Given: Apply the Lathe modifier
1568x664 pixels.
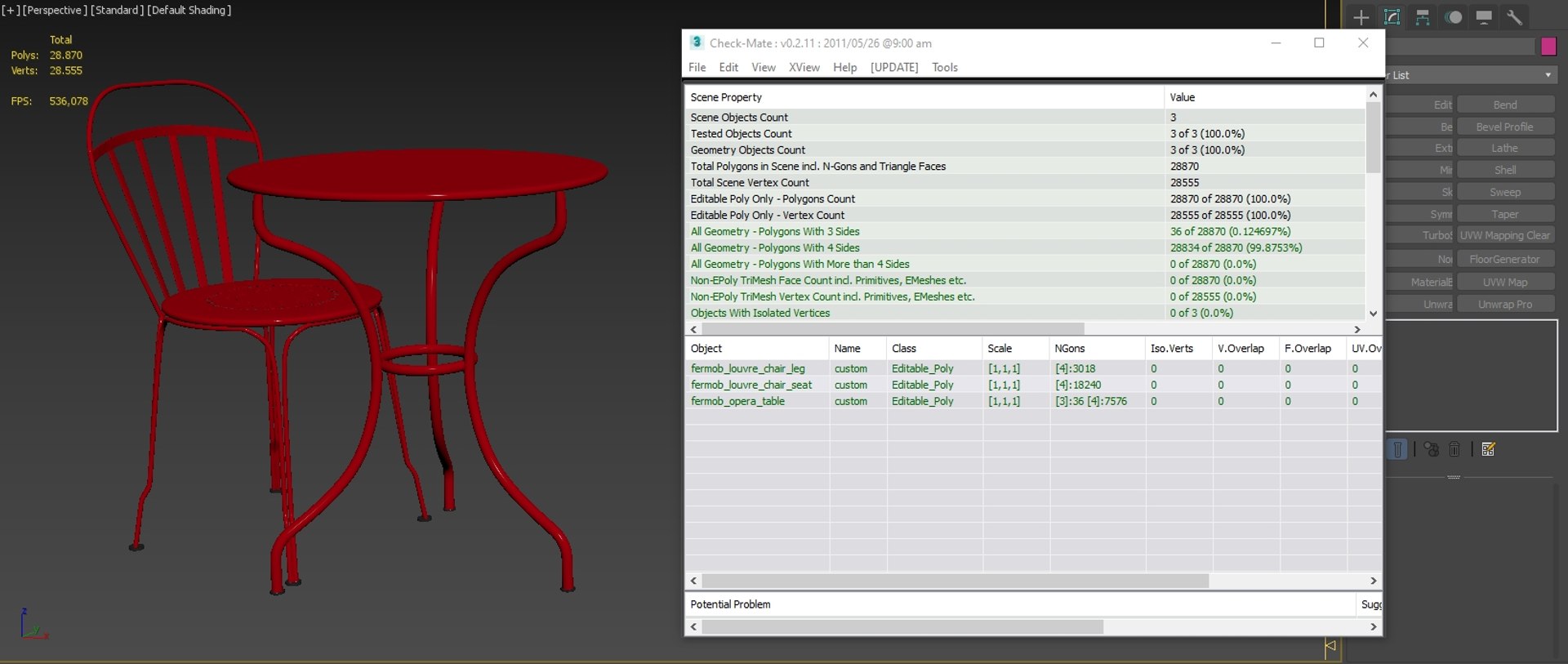Looking at the screenshot, I should click(1505, 148).
